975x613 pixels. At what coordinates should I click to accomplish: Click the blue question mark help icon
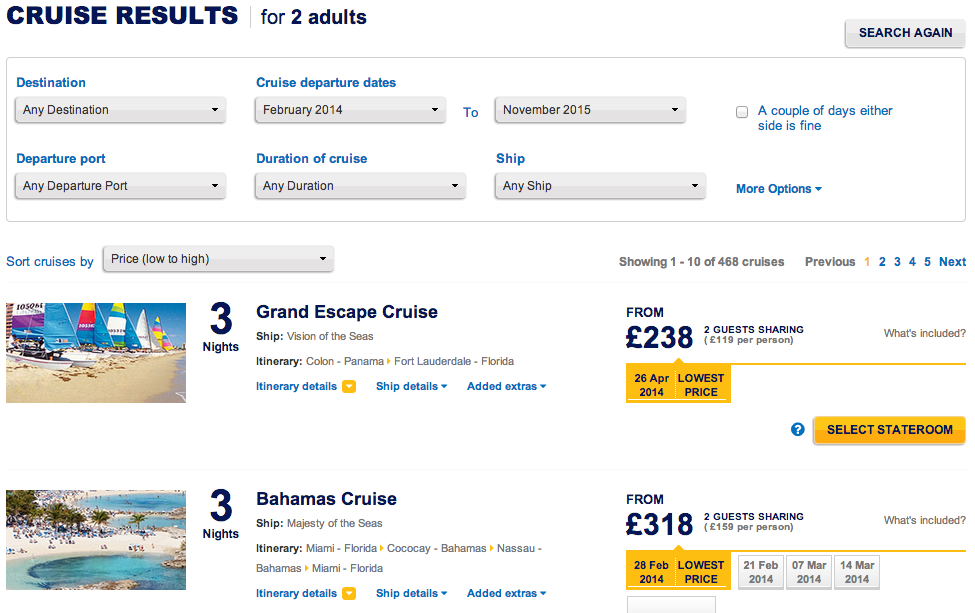(x=798, y=430)
